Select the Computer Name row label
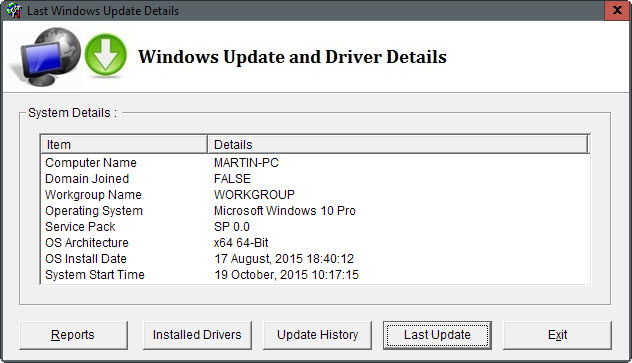Screen dimensions: 632x363 click(x=91, y=163)
